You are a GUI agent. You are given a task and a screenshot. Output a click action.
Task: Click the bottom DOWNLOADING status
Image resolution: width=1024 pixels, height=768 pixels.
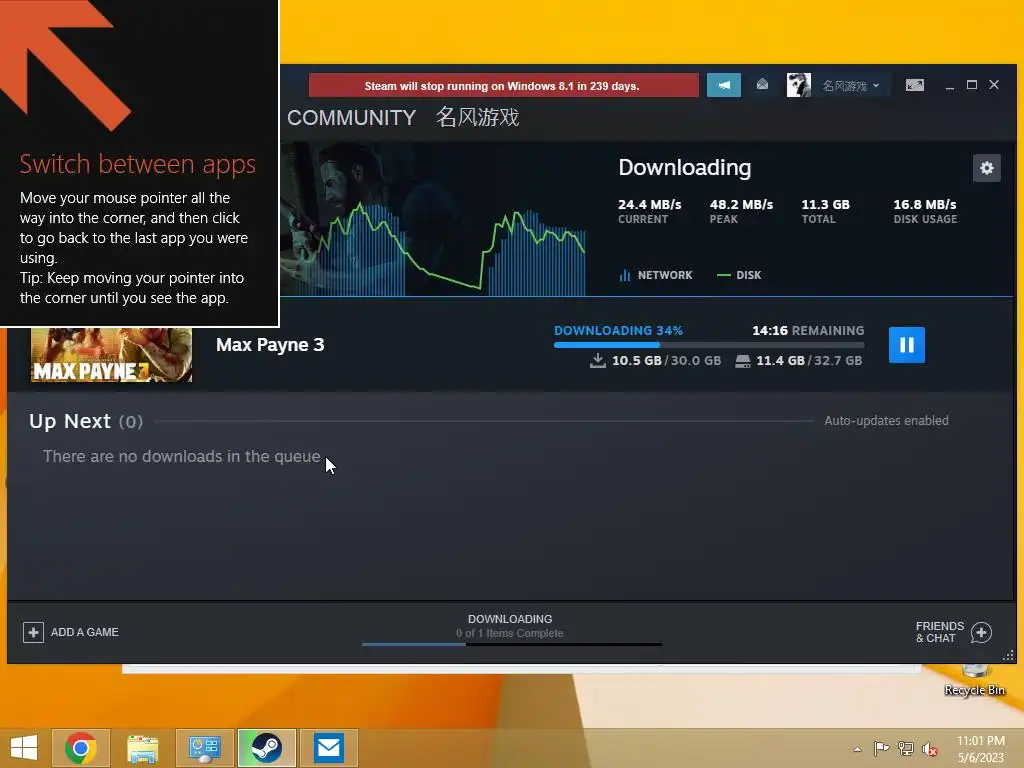[510, 619]
